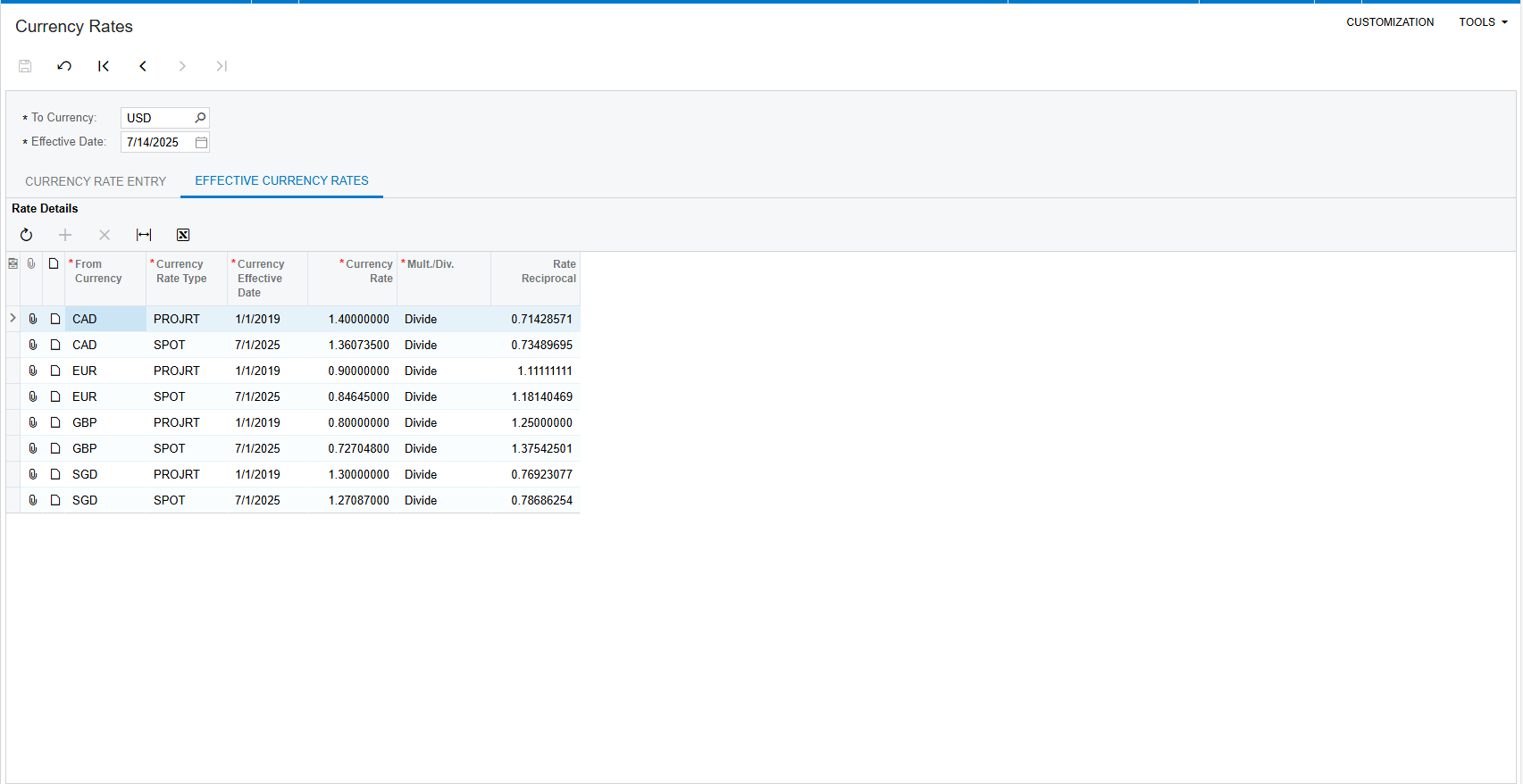Fit columns to width
The image size is (1523, 784).
tap(144, 235)
